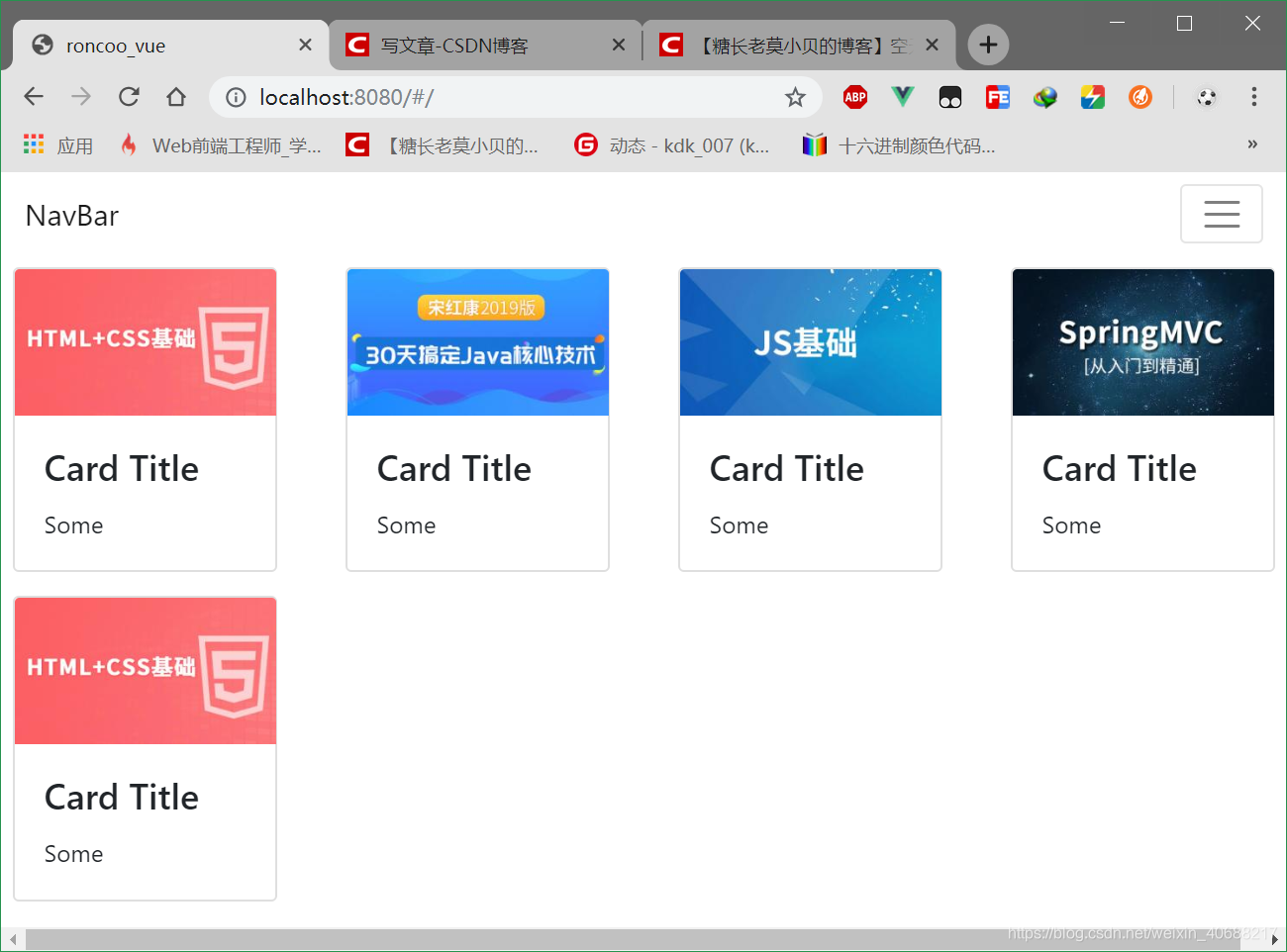Open the Vue.js devtools extension icon

[902, 97]
